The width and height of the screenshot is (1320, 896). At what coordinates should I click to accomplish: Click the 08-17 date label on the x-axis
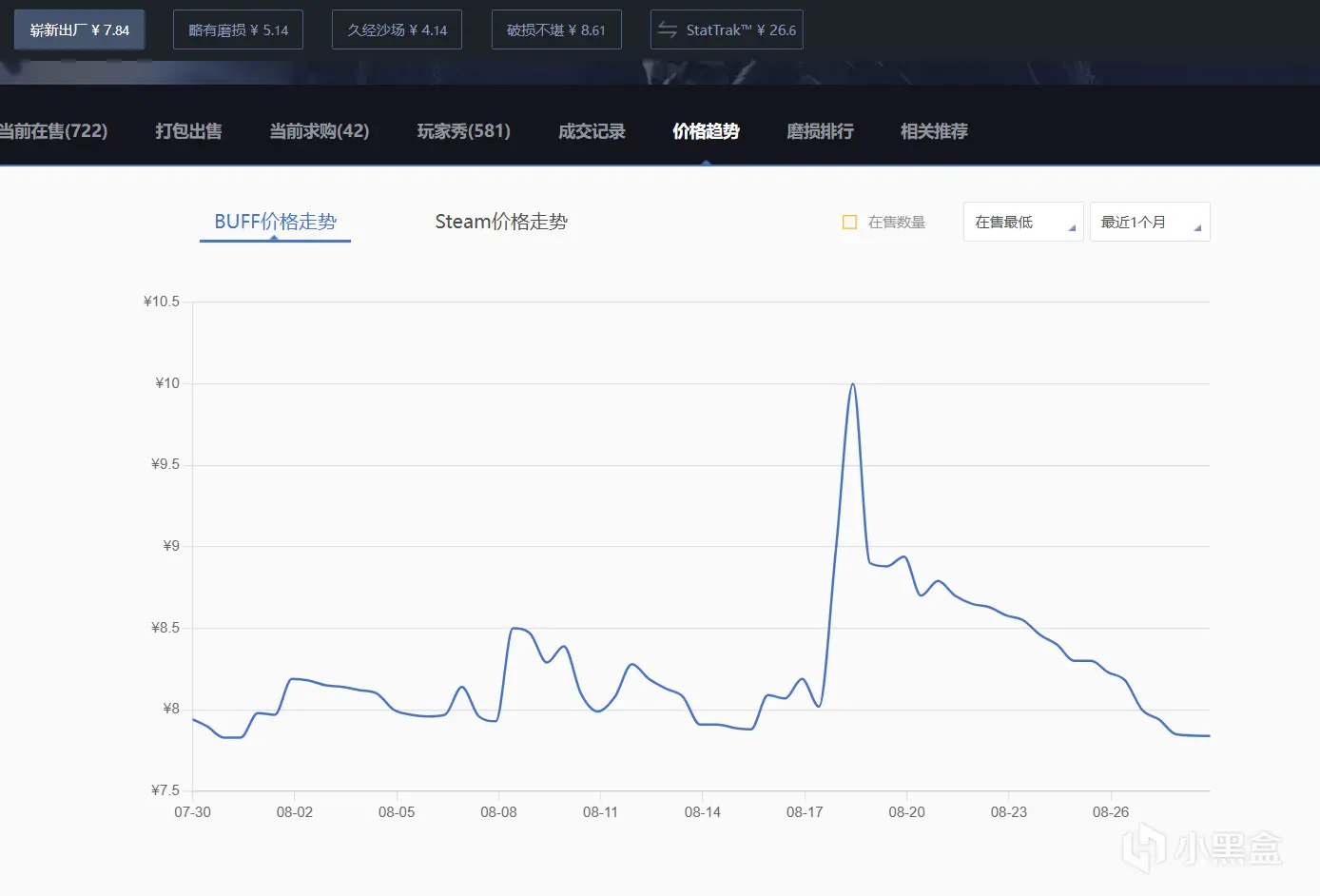point(805,812)
